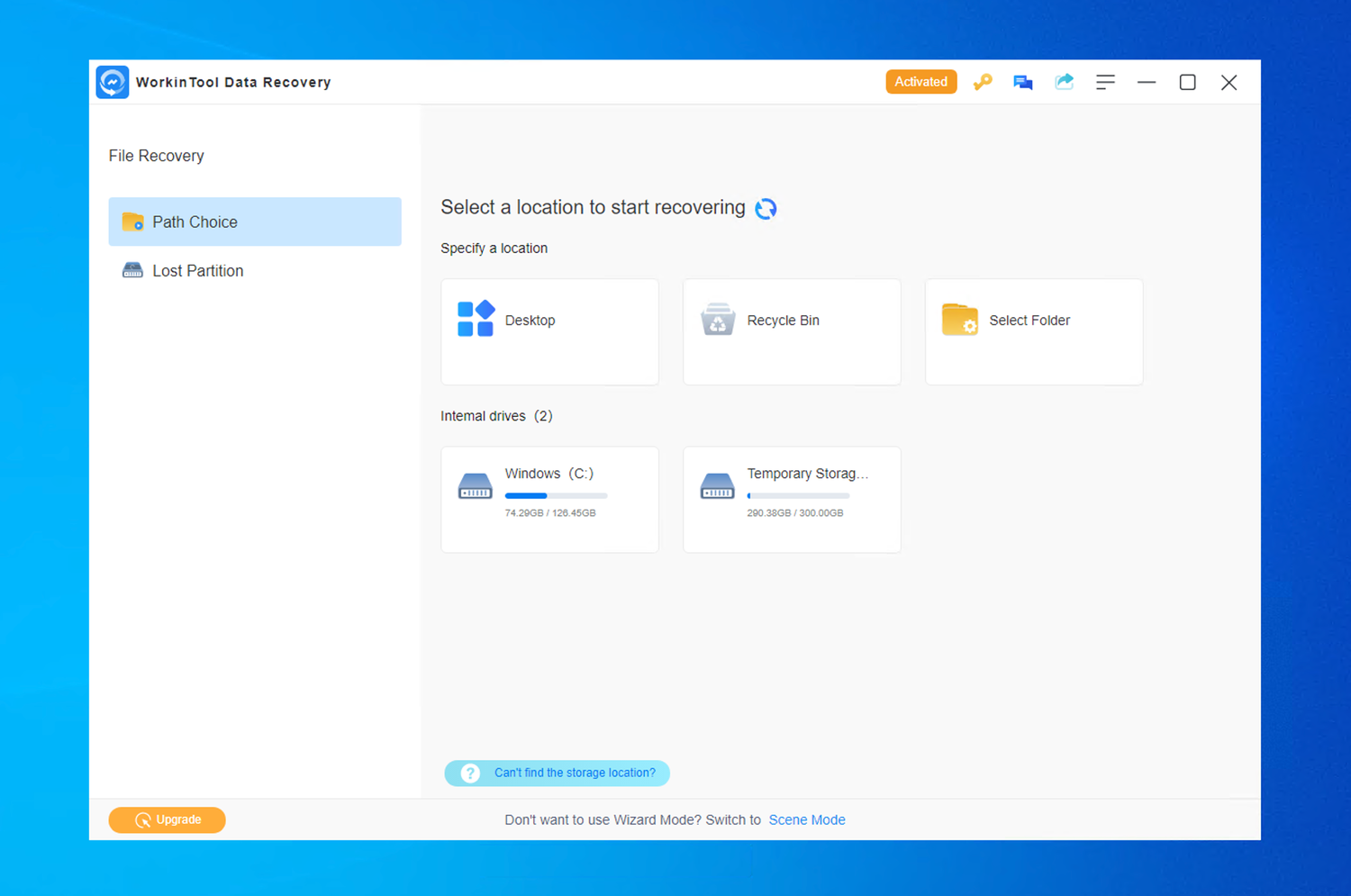Image resolution: width=1351 pixels, height=896 pixels.
Task: Click the question mark help icon
Action: (470, 773)
